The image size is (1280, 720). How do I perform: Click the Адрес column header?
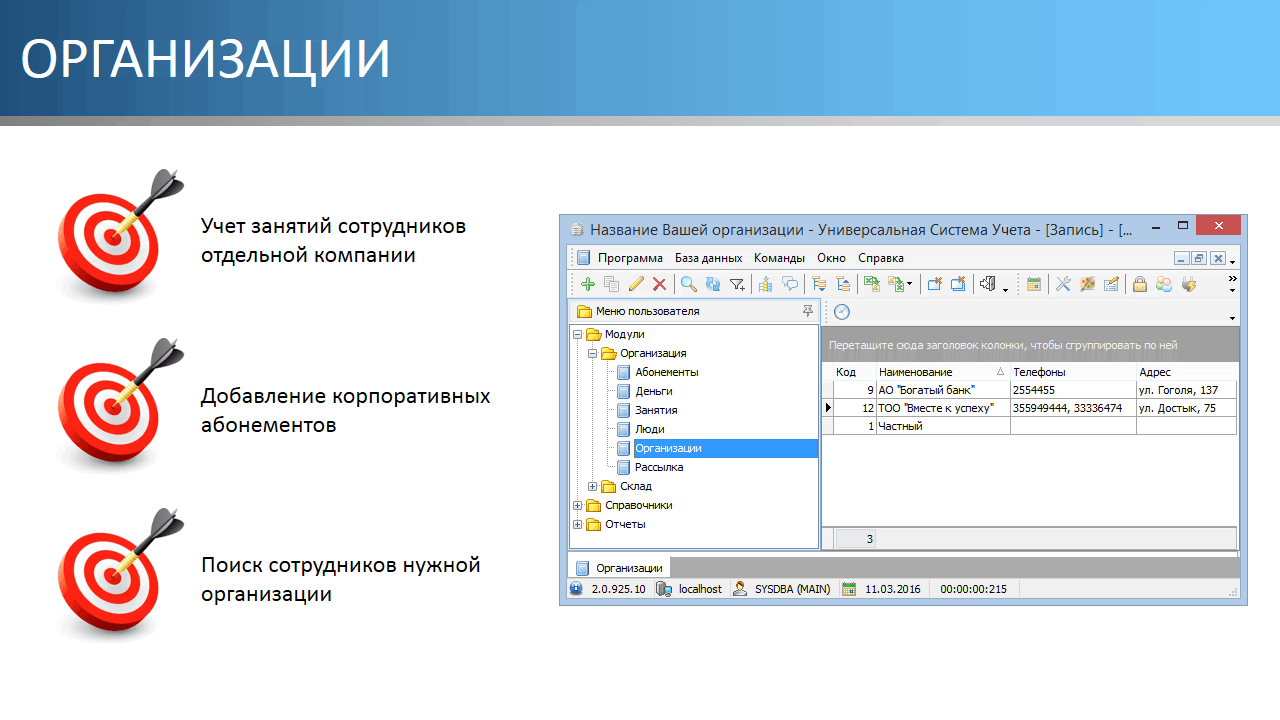(1186, 372)
